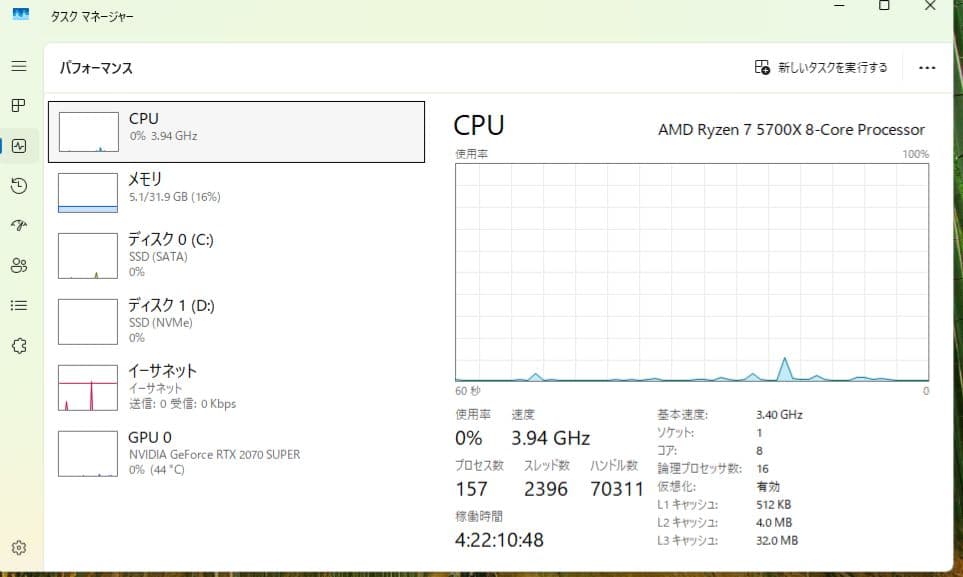Click the Task Manager title bar icon
Screen dimensions: 963x577
click(x=20, y=15)
